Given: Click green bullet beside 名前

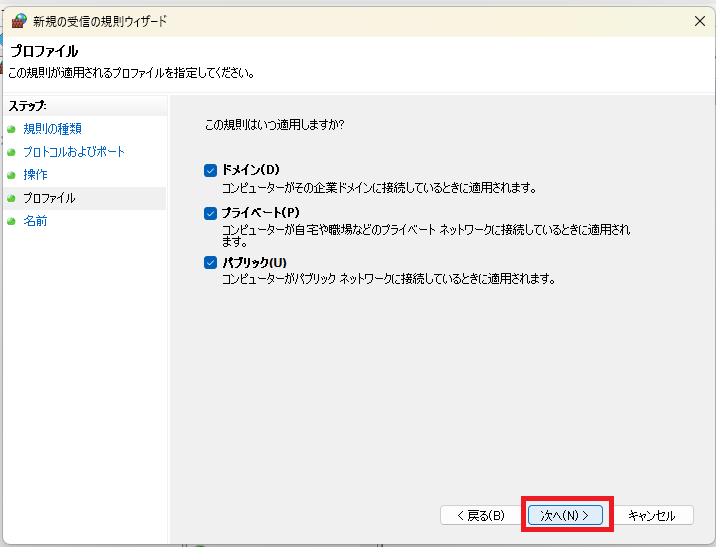Looking at the screenshot, I should [11, 221].
